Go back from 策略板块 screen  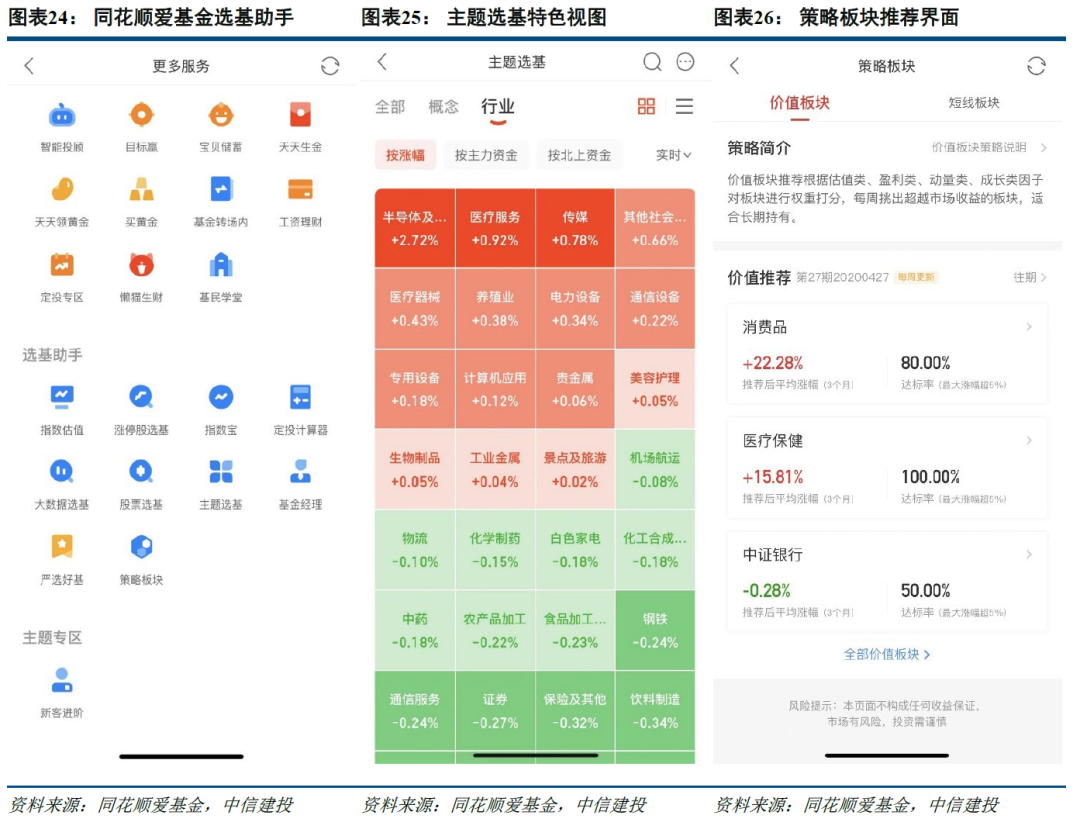point(734,66)
